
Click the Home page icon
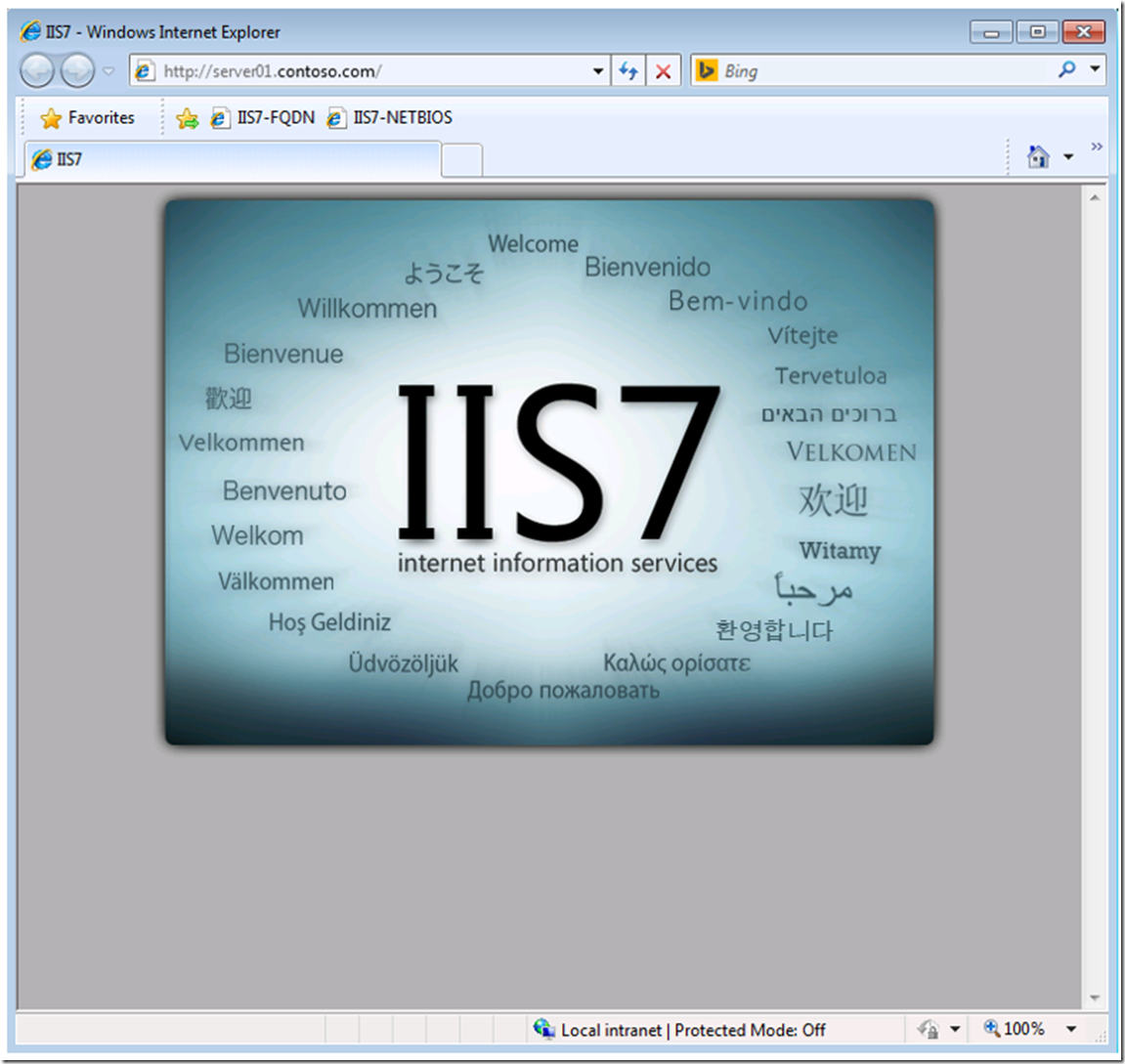[x=1037, y=156]
